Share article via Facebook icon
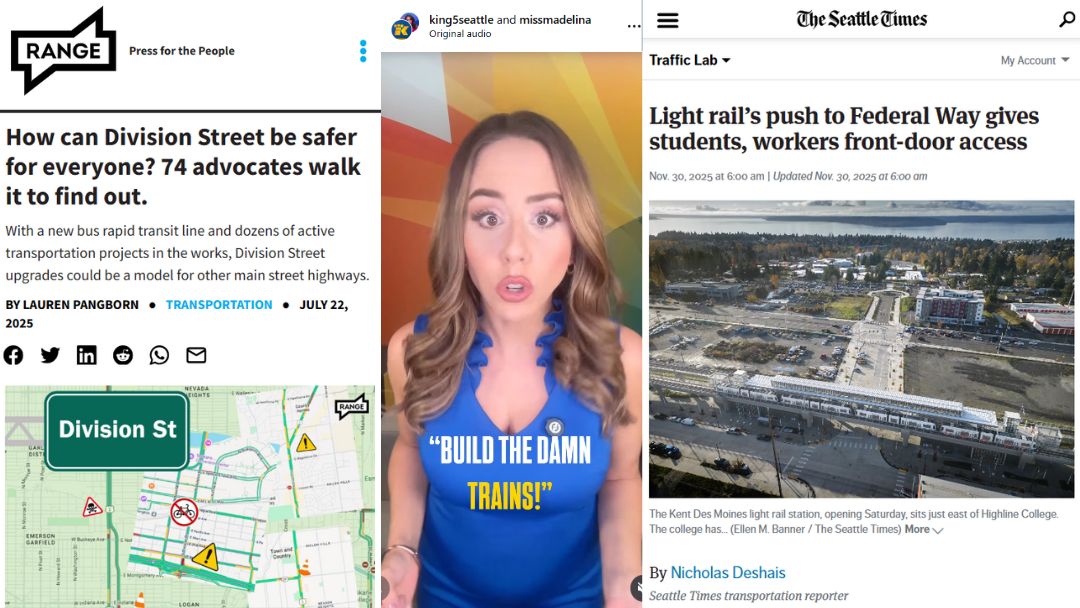Image resolution: width=1080 pixels, height=608 pixels. (x=13, y=355)
